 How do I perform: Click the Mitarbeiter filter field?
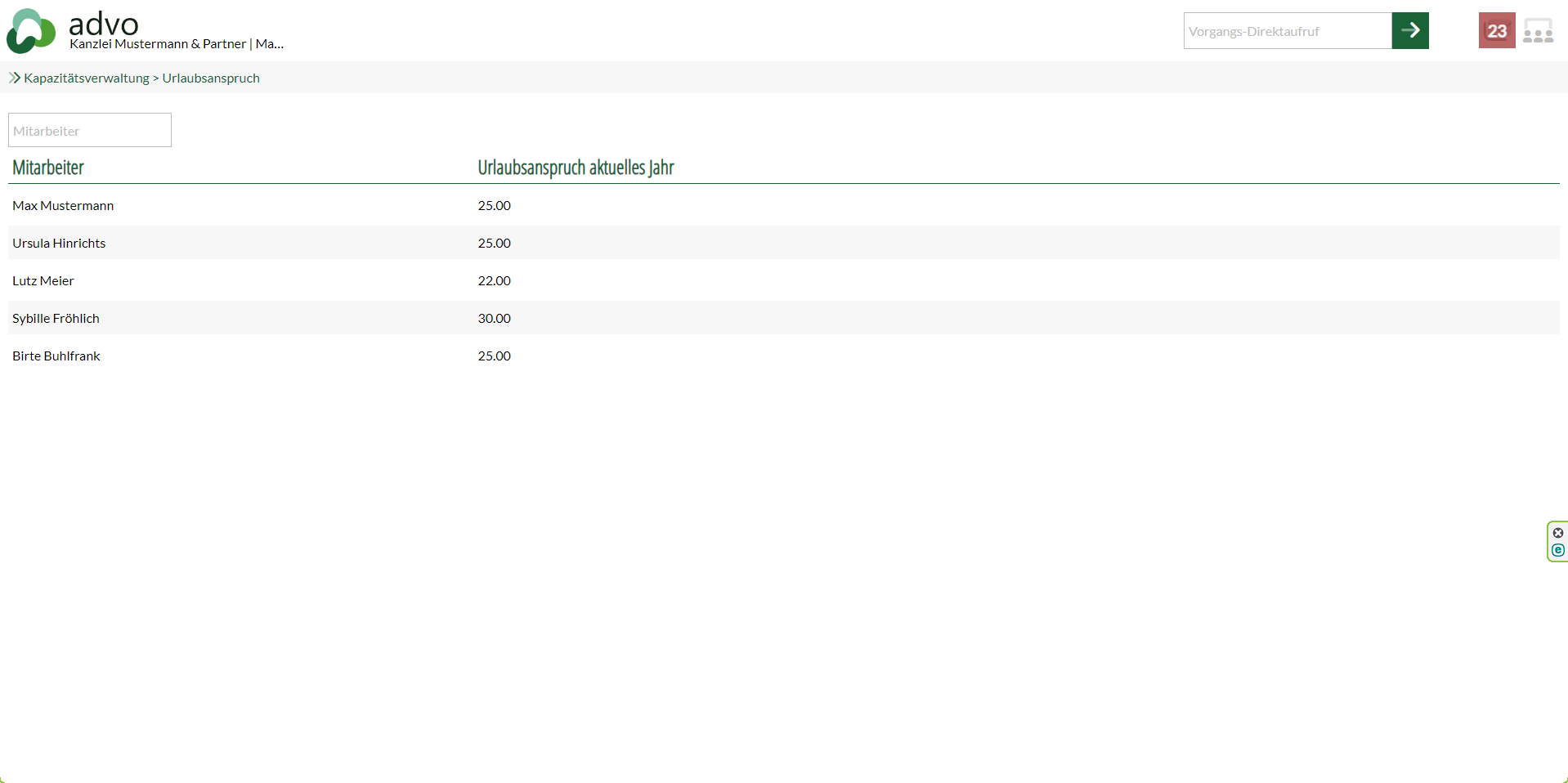click(90, 131)
